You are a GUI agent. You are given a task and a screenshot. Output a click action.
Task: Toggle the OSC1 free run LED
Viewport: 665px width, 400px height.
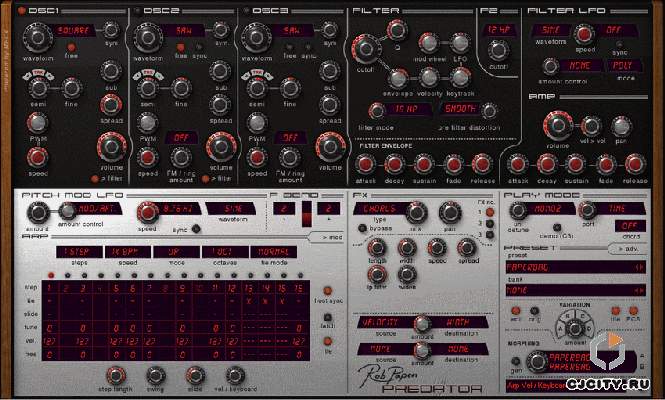click(71, 47)
